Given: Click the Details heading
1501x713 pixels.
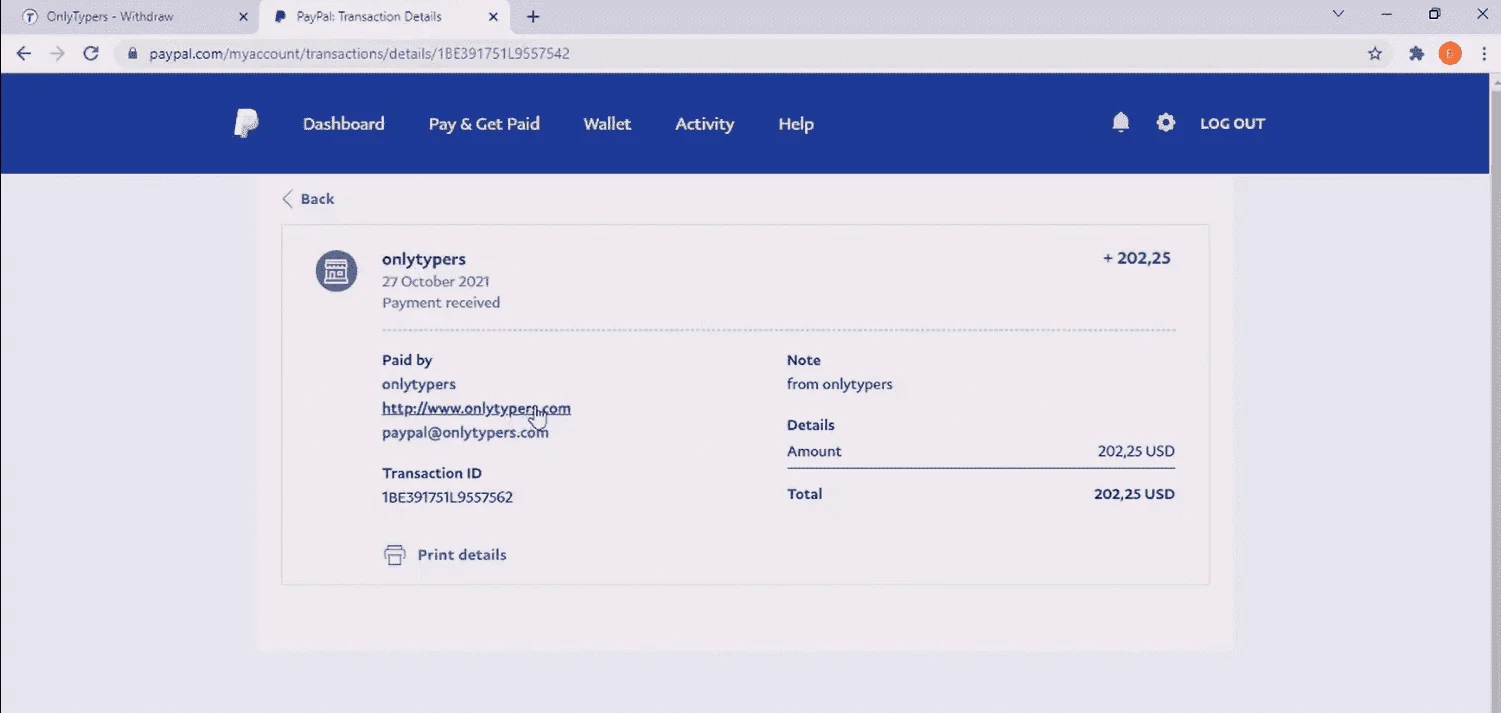Looking at the screenshot, I should click(811, 425).
